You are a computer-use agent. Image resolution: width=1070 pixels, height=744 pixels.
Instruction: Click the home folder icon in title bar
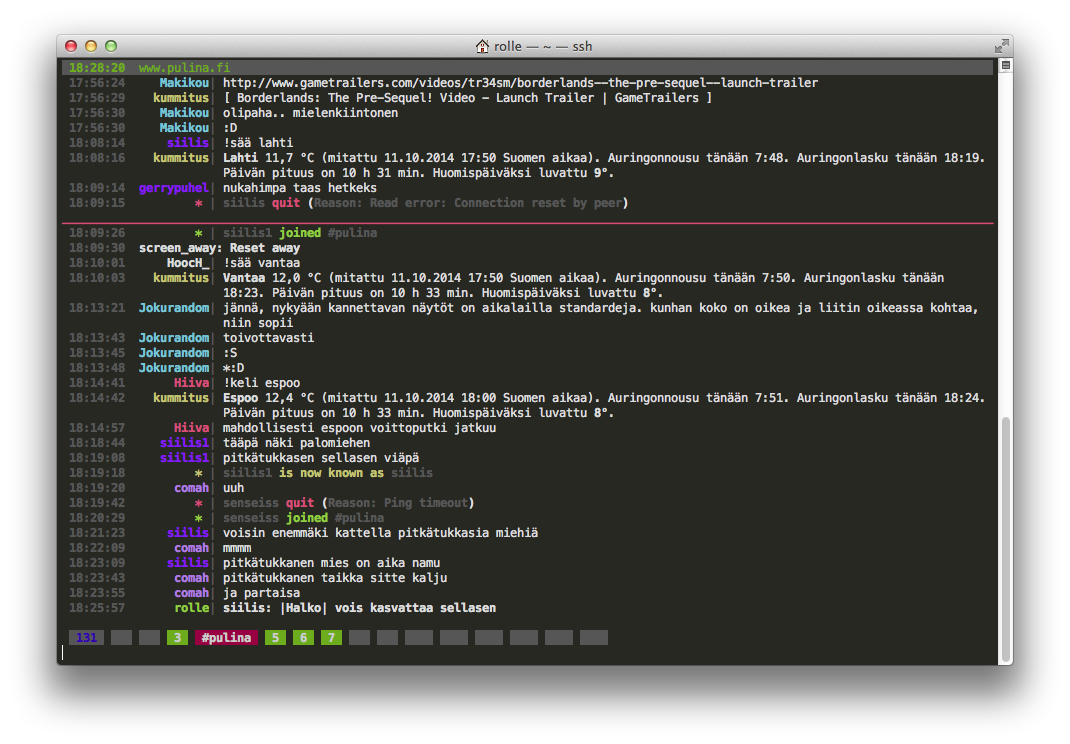tap(482, 46)
